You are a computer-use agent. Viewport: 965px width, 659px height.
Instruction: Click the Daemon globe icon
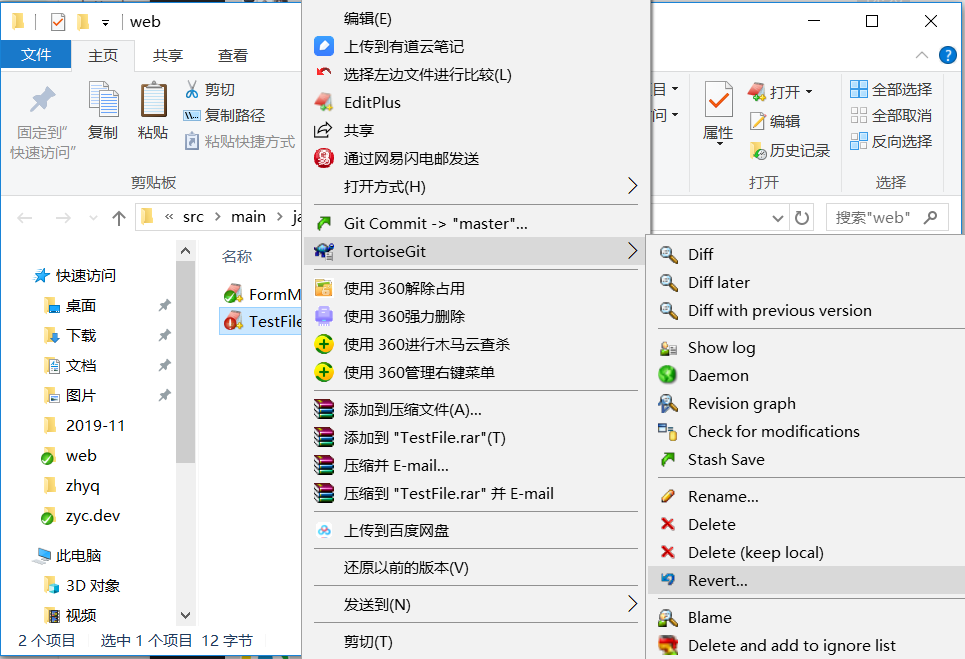[668, 375]
